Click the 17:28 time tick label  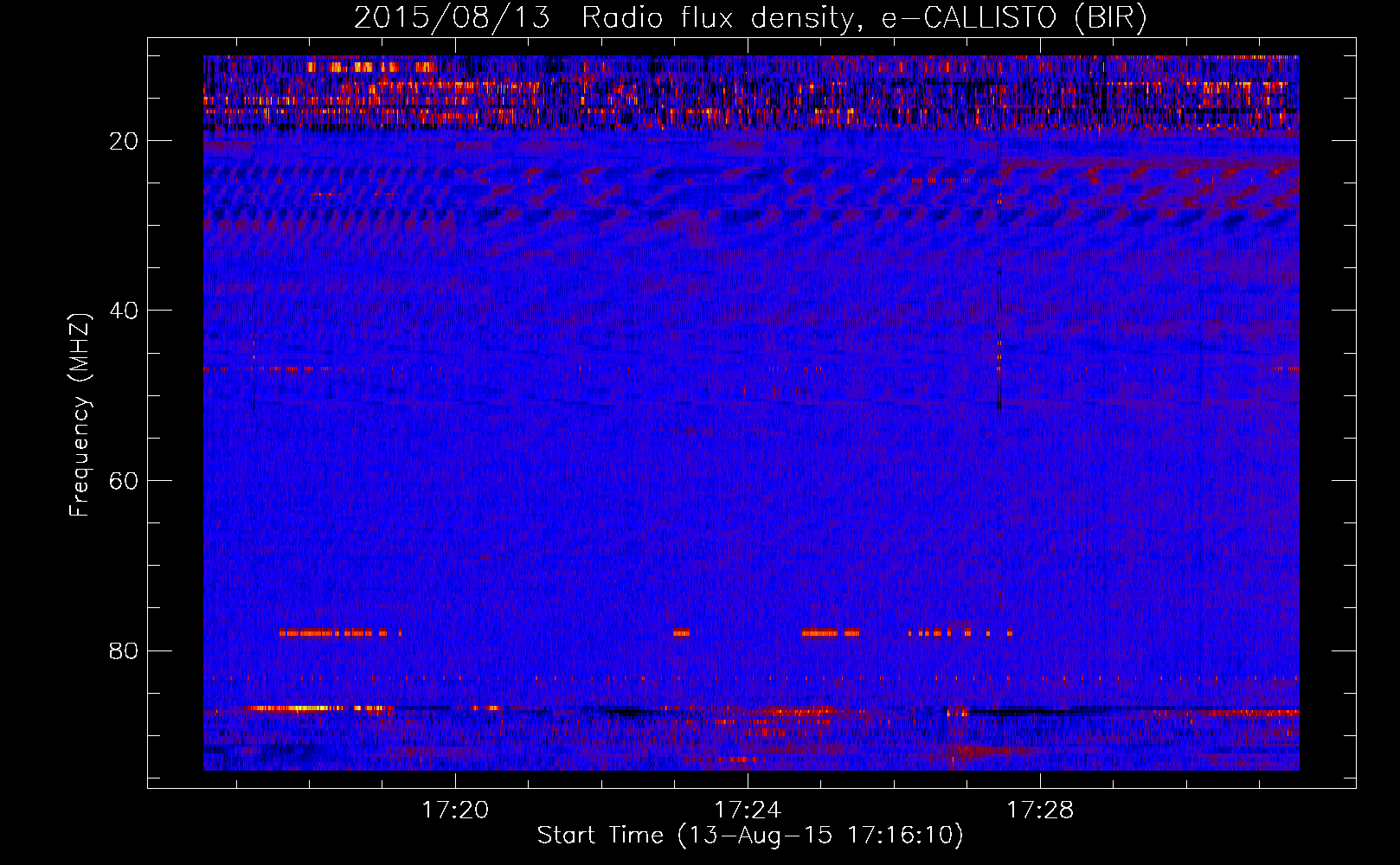[1040, 810]
